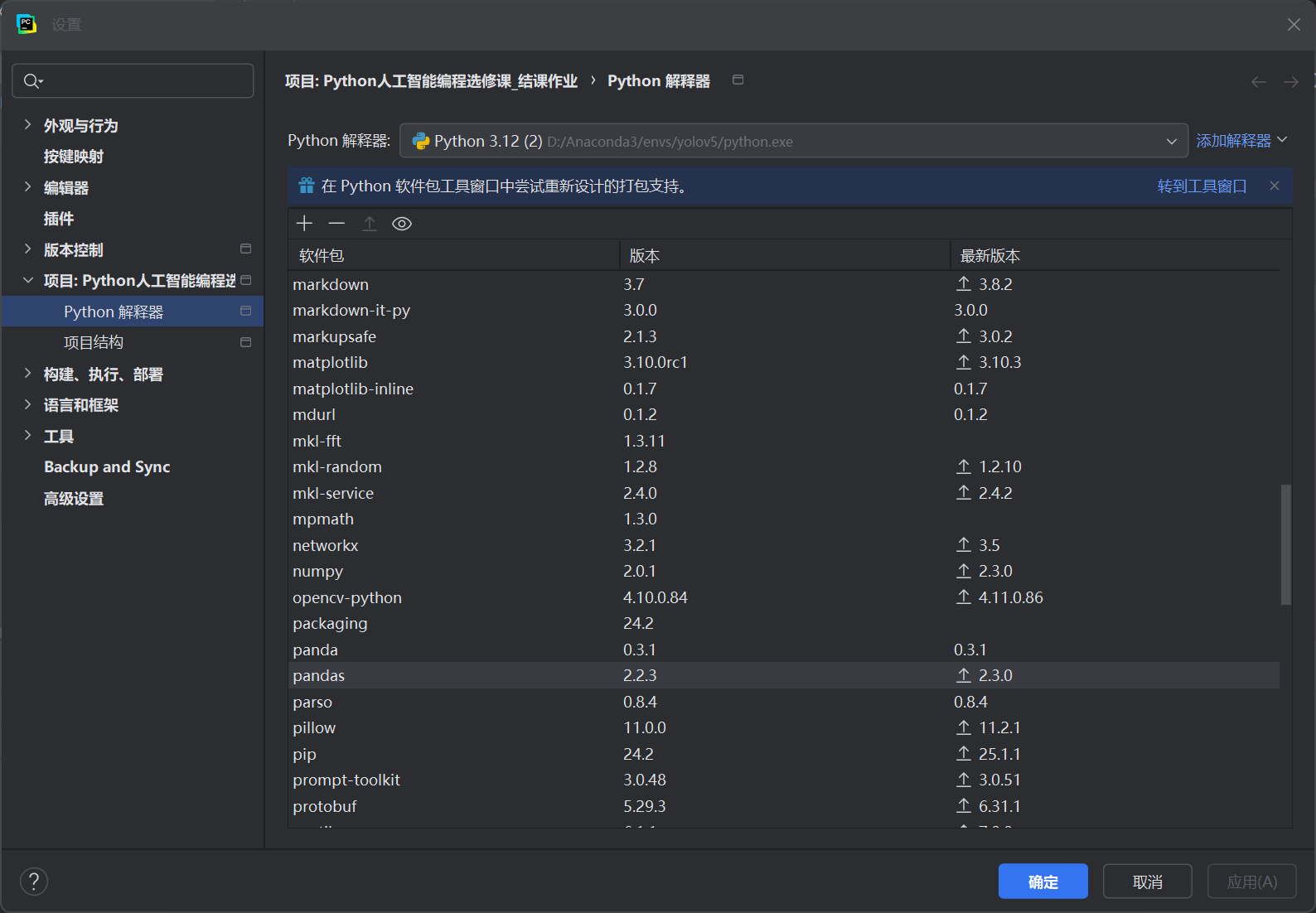Viewport: 1316px width, 913px height.
Task: Select the opencv-python package row
Action: tap(784, 597)
